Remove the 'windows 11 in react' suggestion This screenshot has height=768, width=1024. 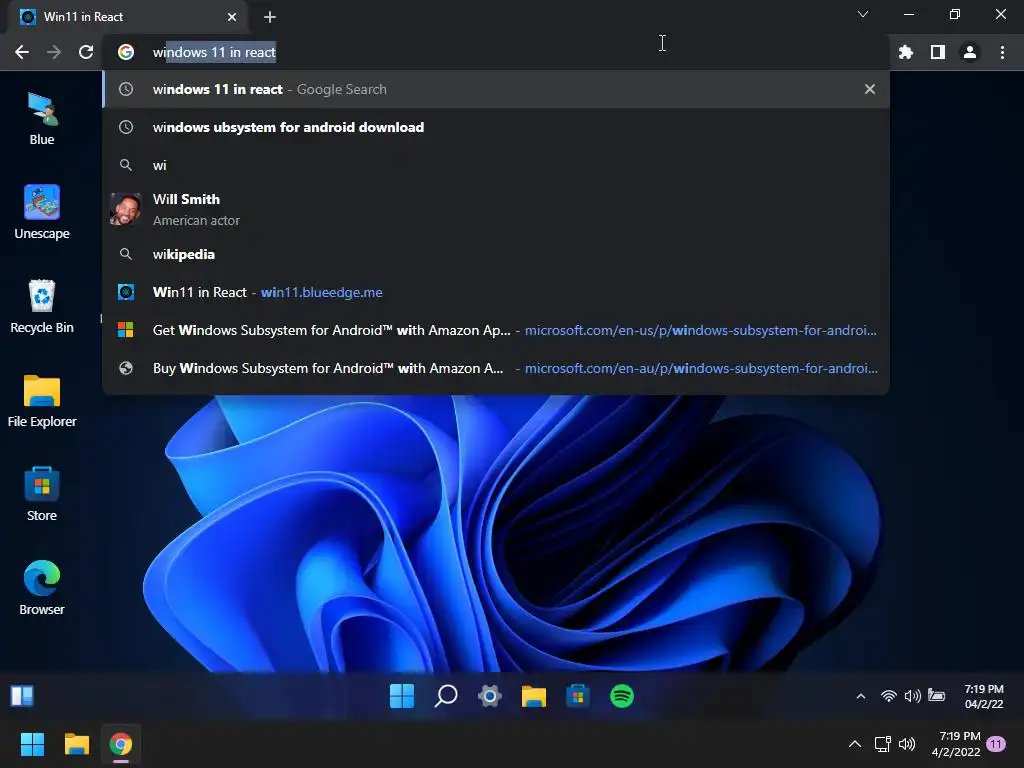pos(870,89)
